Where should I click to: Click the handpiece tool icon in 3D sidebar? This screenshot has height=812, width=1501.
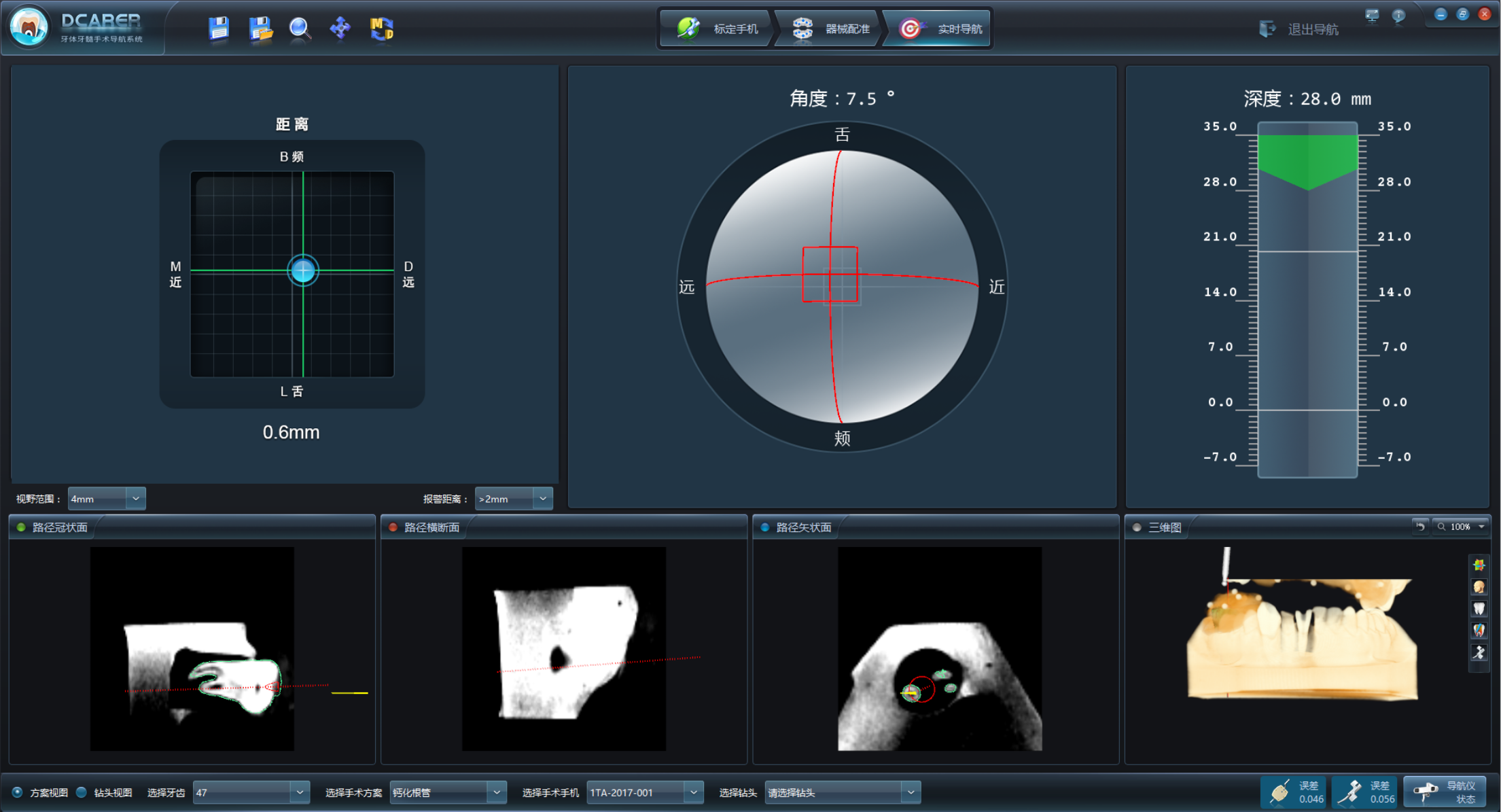pos(1479,653)
